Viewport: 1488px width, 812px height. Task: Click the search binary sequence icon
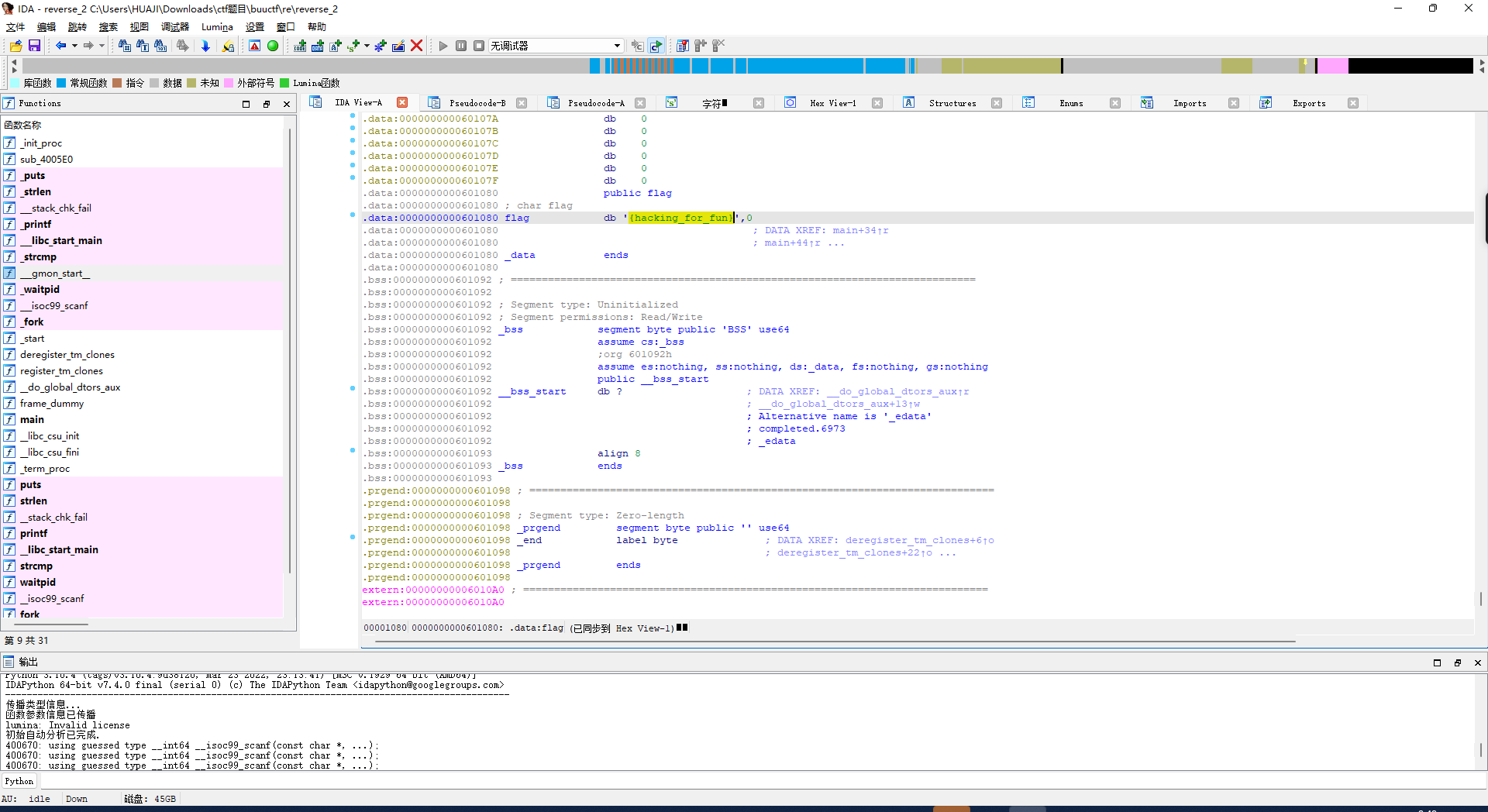(x=160, y=46)
